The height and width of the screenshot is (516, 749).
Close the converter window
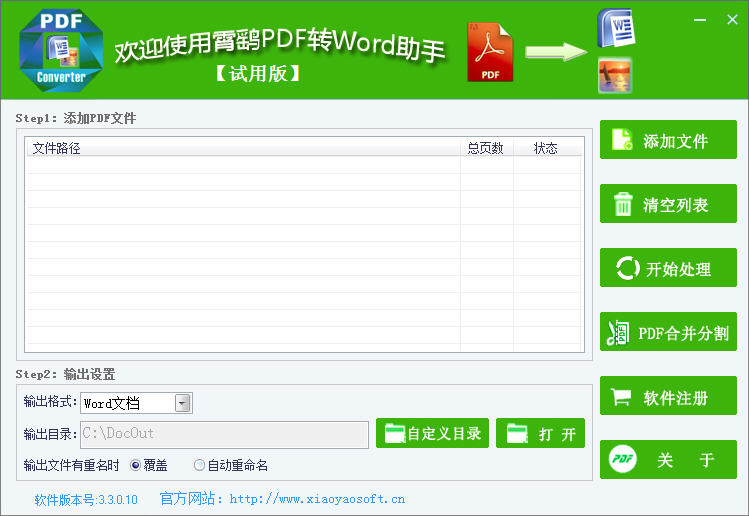[x=732, y=20]
